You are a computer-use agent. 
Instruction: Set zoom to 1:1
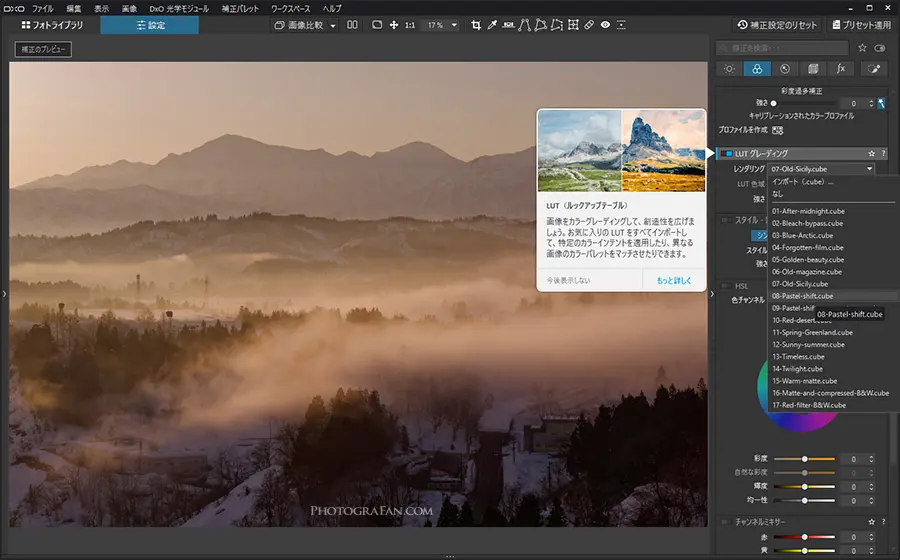pos(410,25)
